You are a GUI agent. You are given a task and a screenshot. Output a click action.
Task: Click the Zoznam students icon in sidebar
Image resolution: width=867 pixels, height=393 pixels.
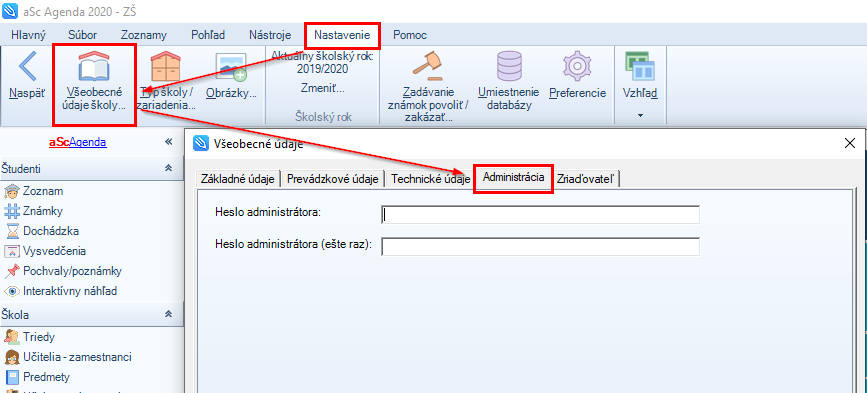[x=12, y=191]
